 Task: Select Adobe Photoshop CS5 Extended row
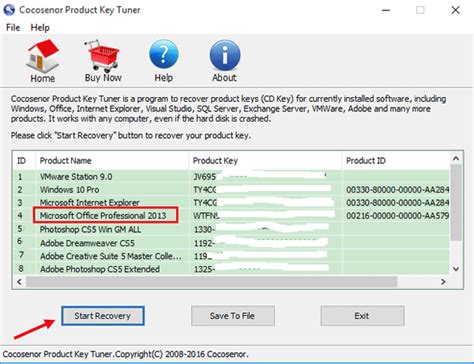coord(231,269)
